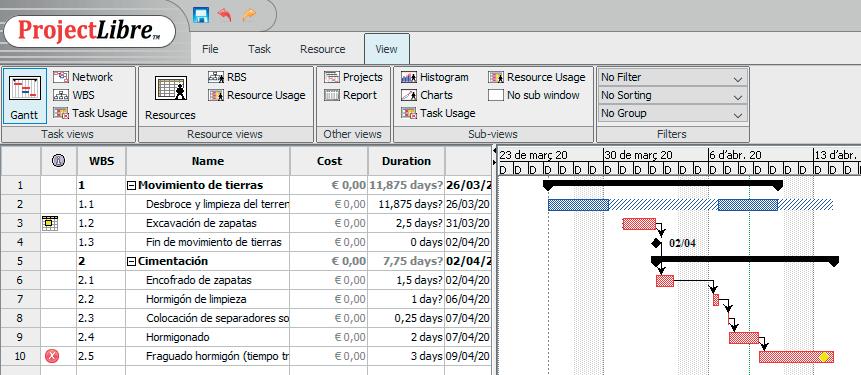The width and height of the screenshot is (861, 375).
Task: Open the WBS task view
Action: click(74, 95)
